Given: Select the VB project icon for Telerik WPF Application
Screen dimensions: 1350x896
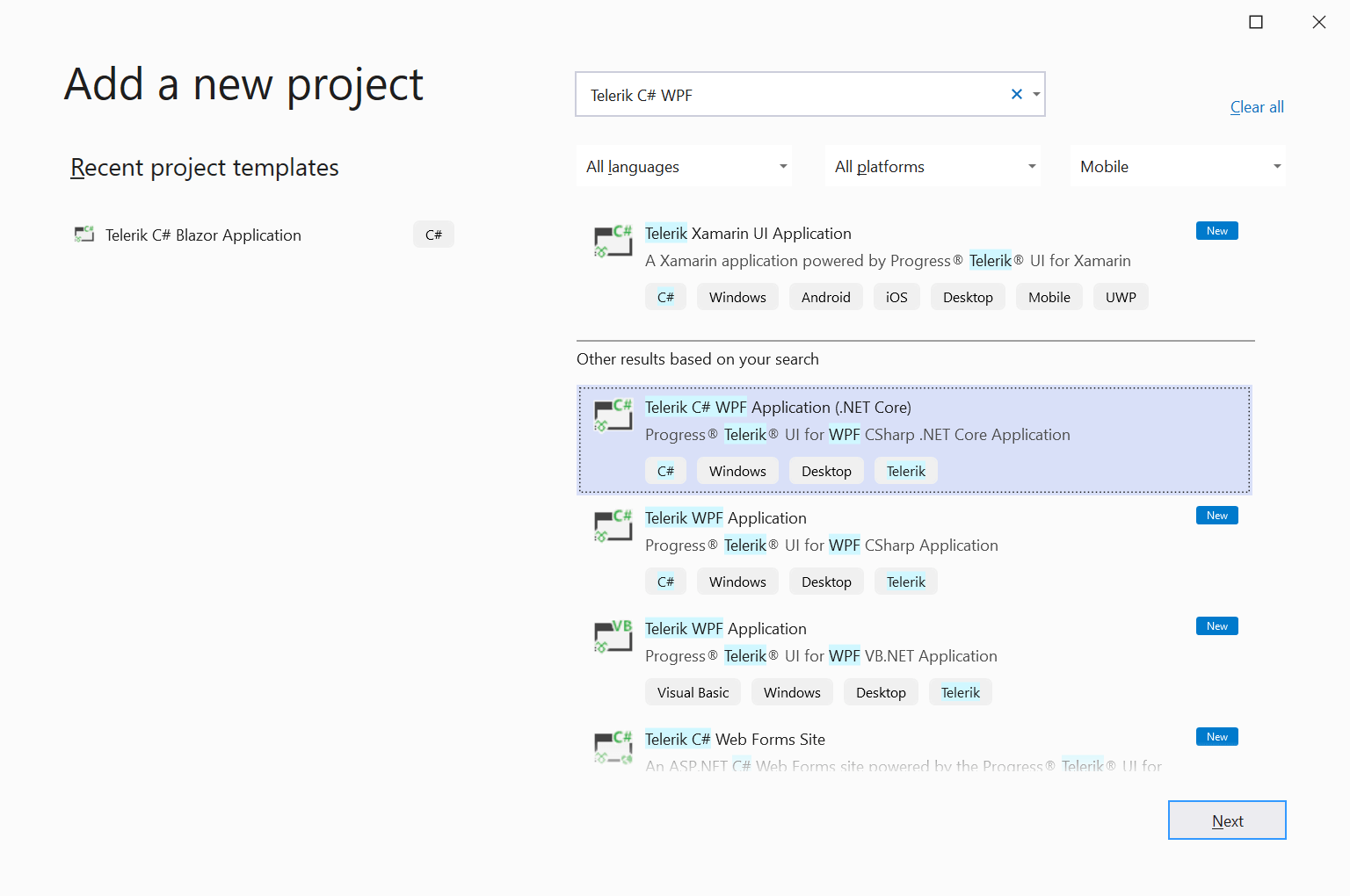Looking at the screenshot, I should pyautogui.click(x=613, y=637).
